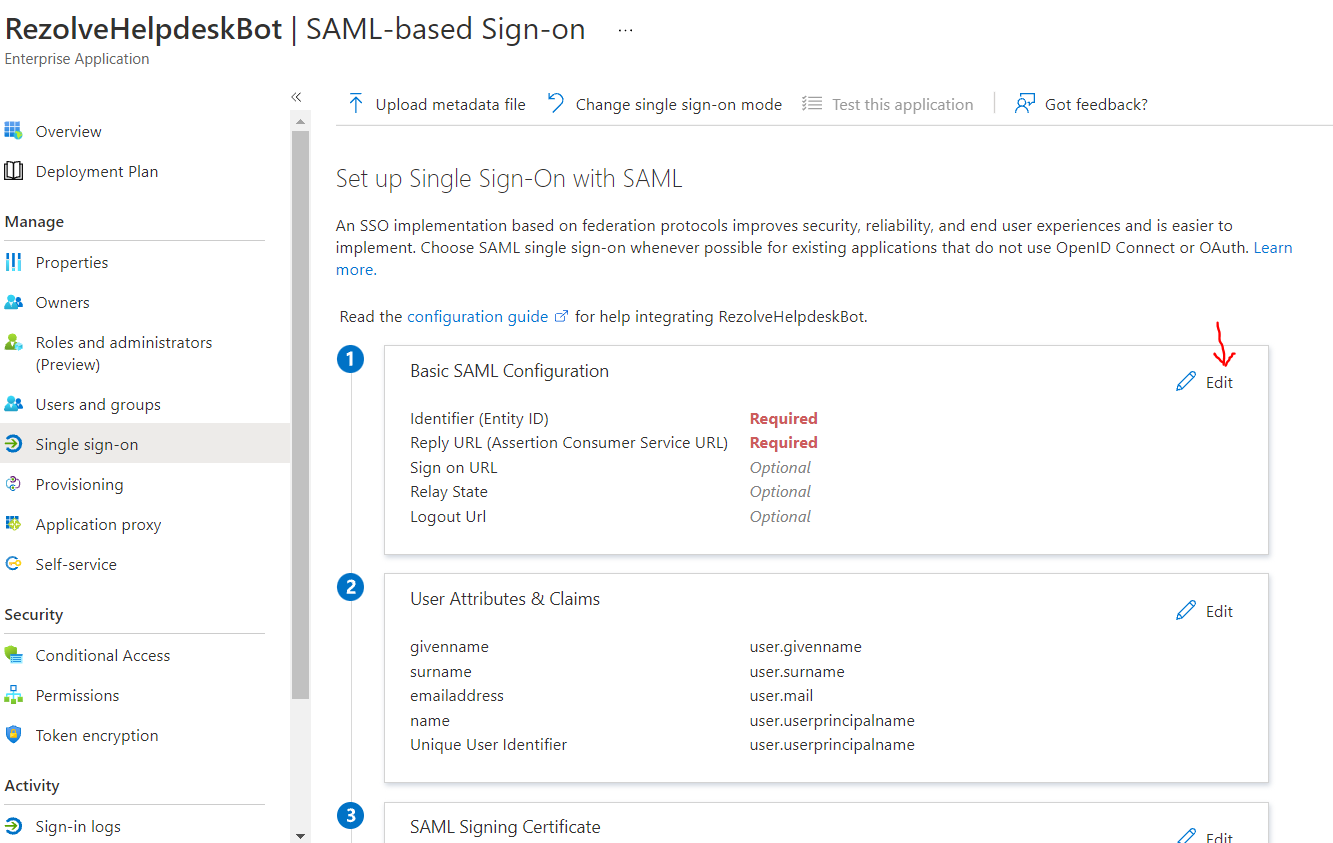Collapse the sidebar with double chevron
1333x843 pixels.
click(296, 97)
